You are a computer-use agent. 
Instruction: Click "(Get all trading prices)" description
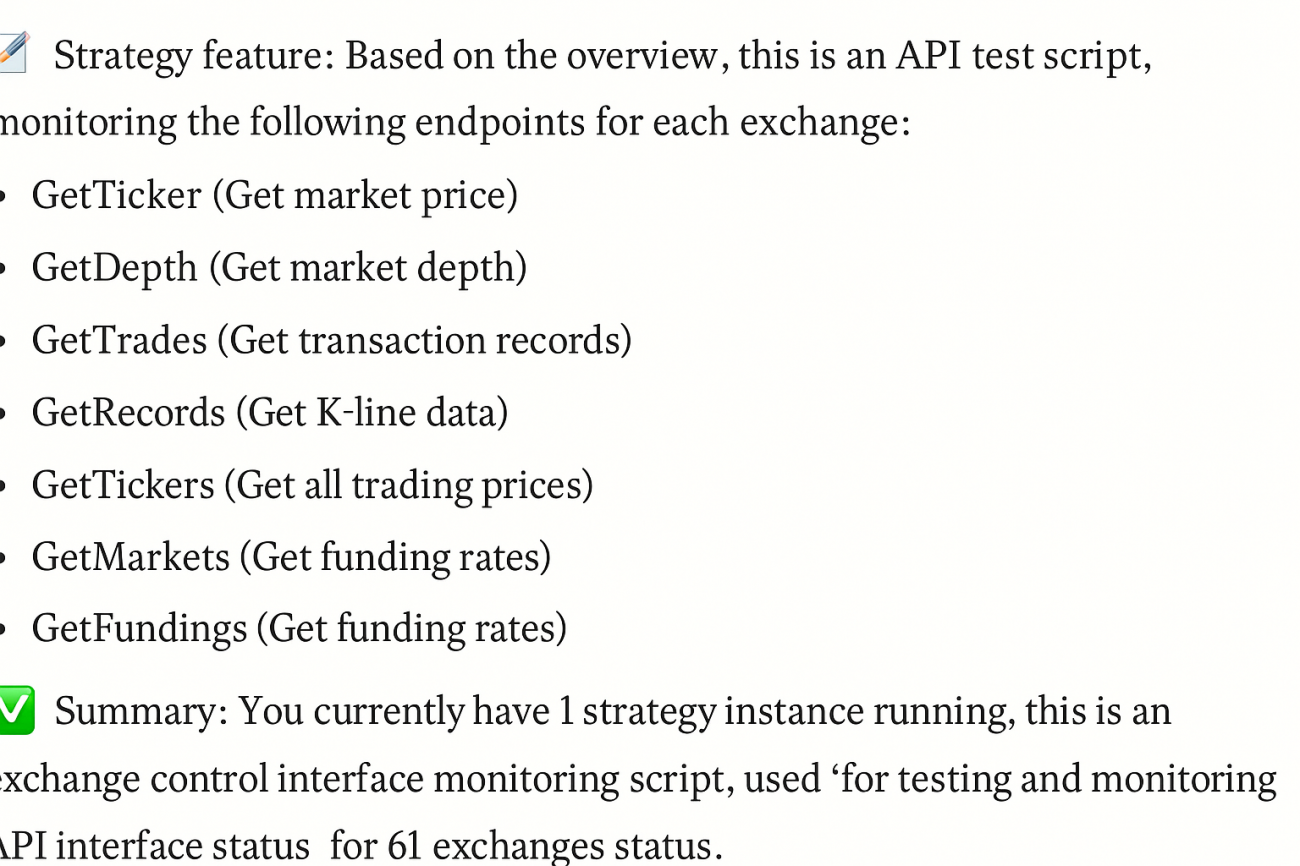tap(408, 485)
